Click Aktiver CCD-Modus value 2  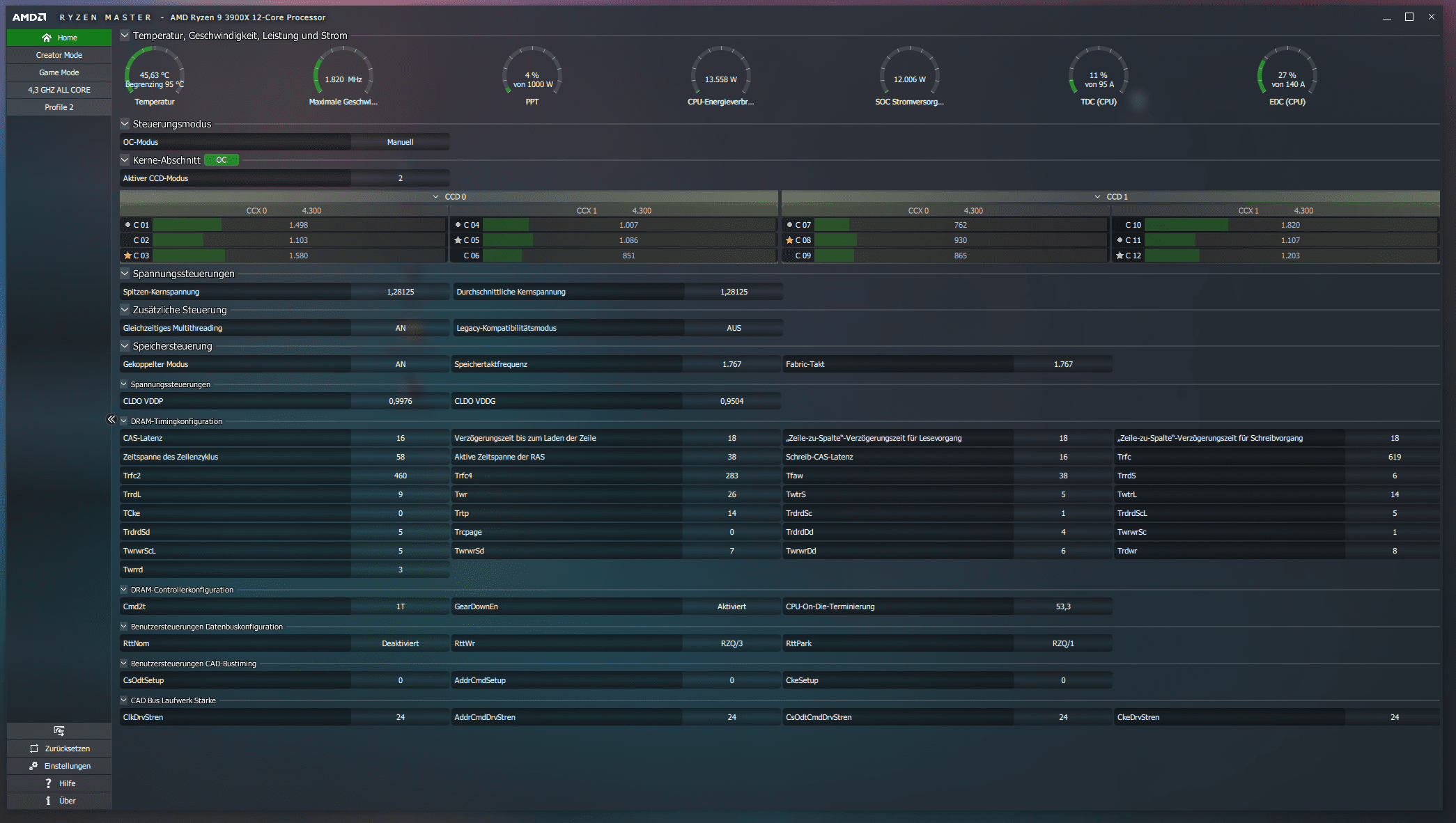(401, 178)
